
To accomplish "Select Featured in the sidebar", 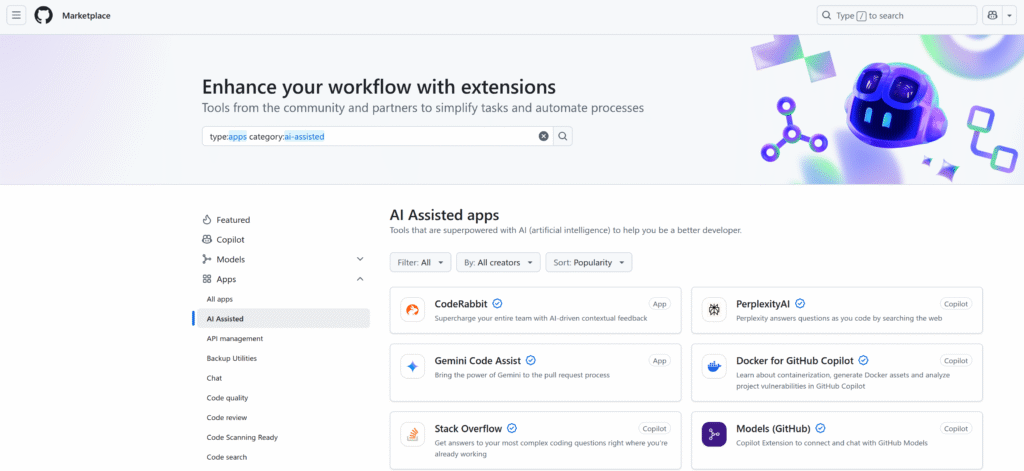I will pos(233,220).
